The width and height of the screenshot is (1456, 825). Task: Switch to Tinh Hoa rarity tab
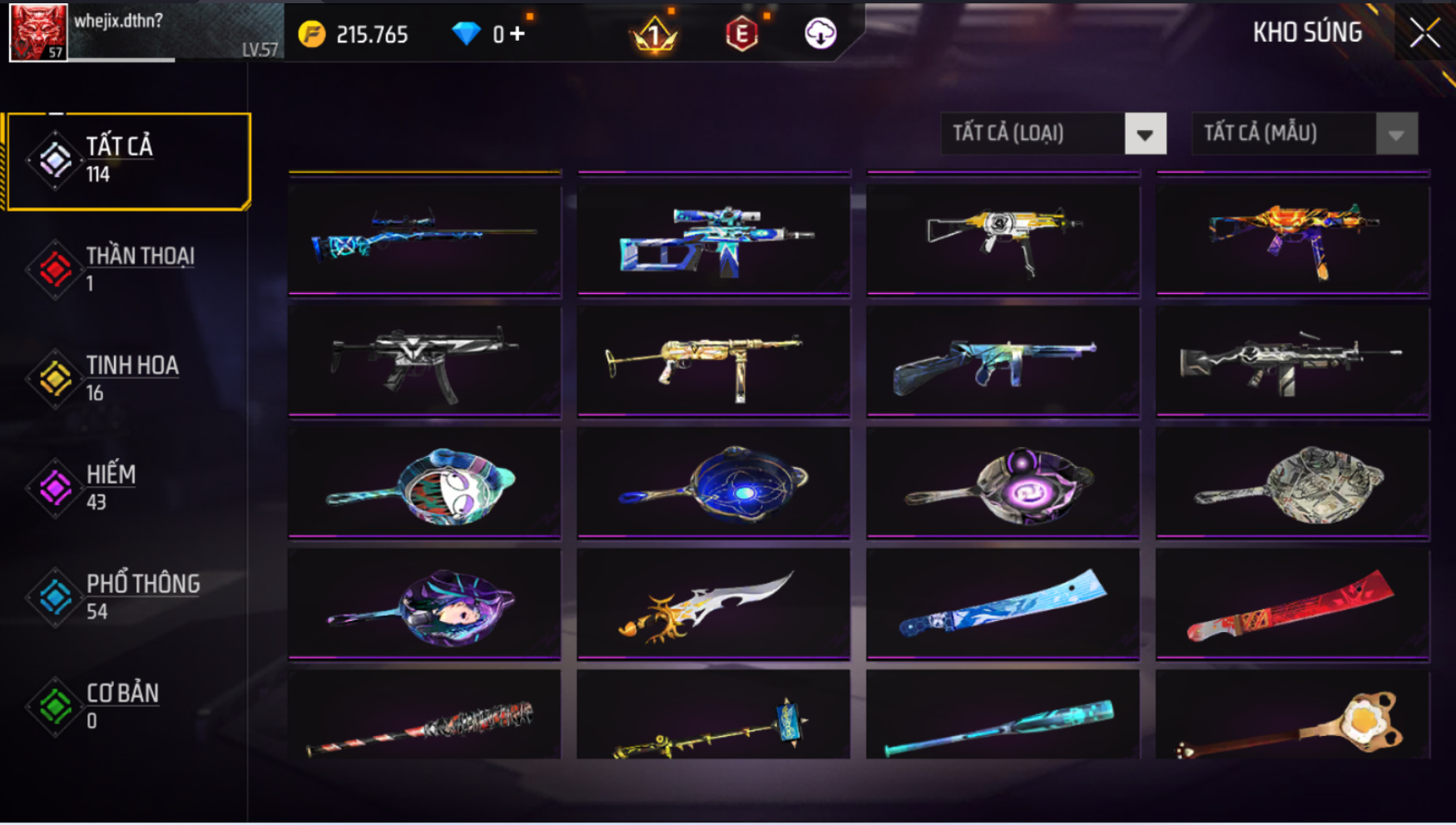pos(125,379)
